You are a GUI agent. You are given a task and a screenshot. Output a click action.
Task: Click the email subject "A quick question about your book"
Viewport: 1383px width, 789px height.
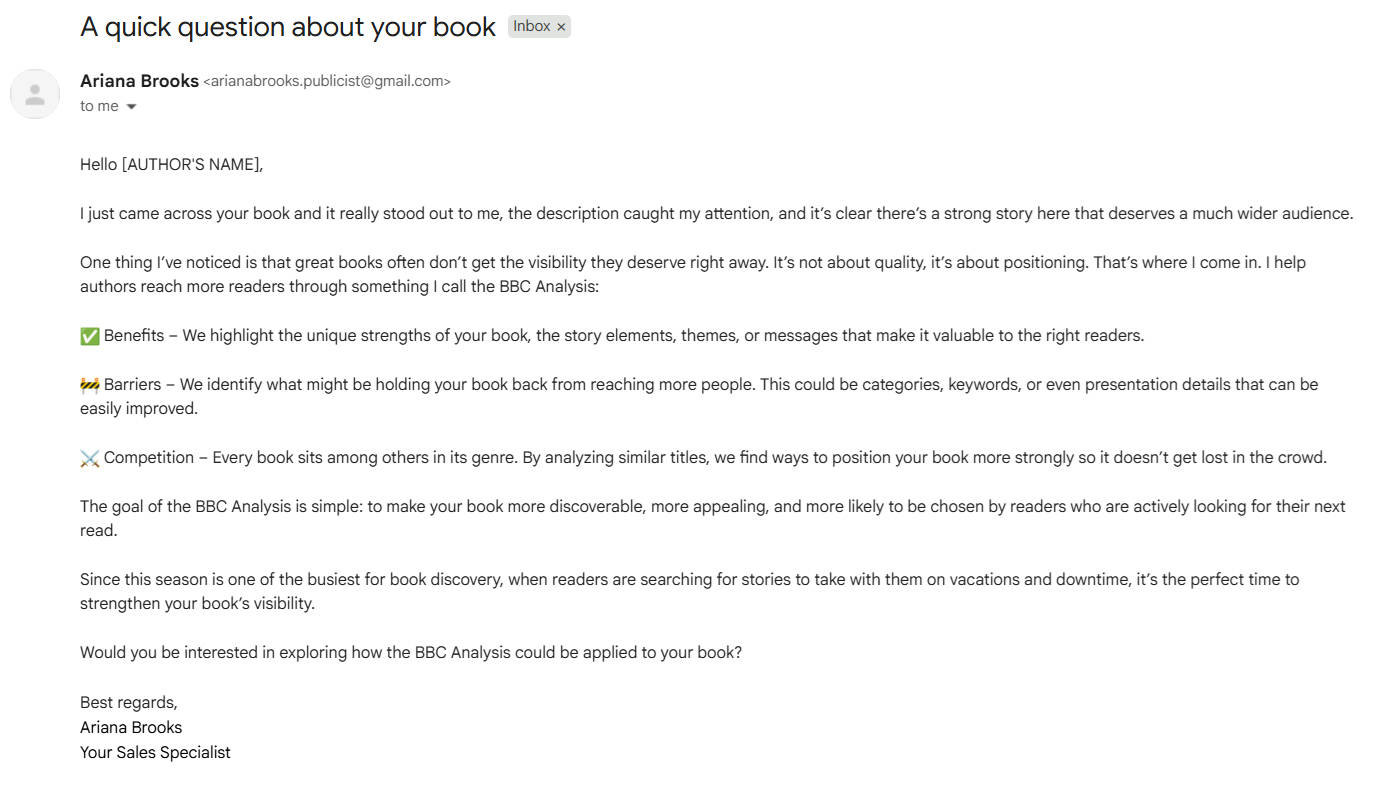[288, 27]
